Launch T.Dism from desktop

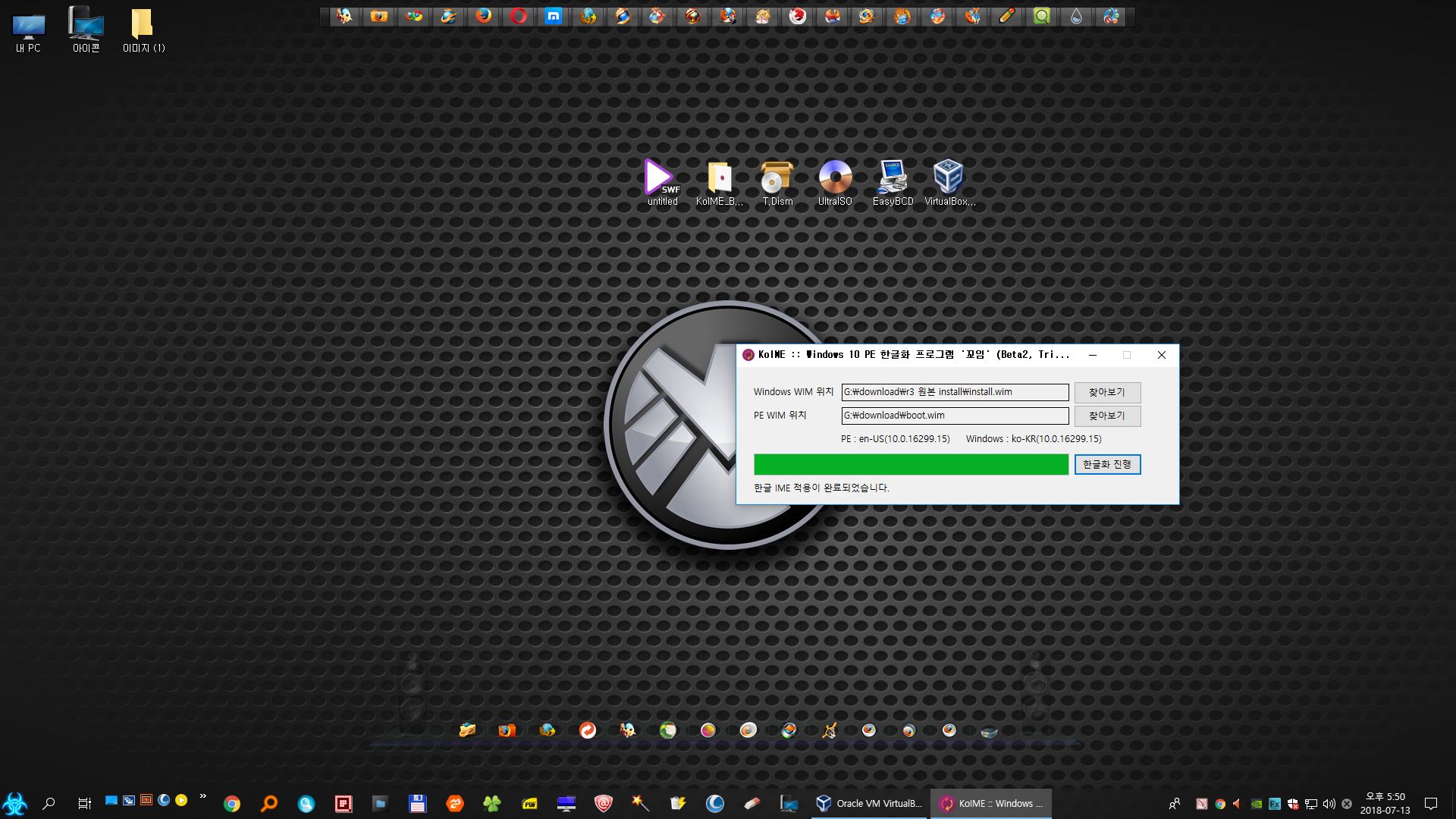coord(777,183)
